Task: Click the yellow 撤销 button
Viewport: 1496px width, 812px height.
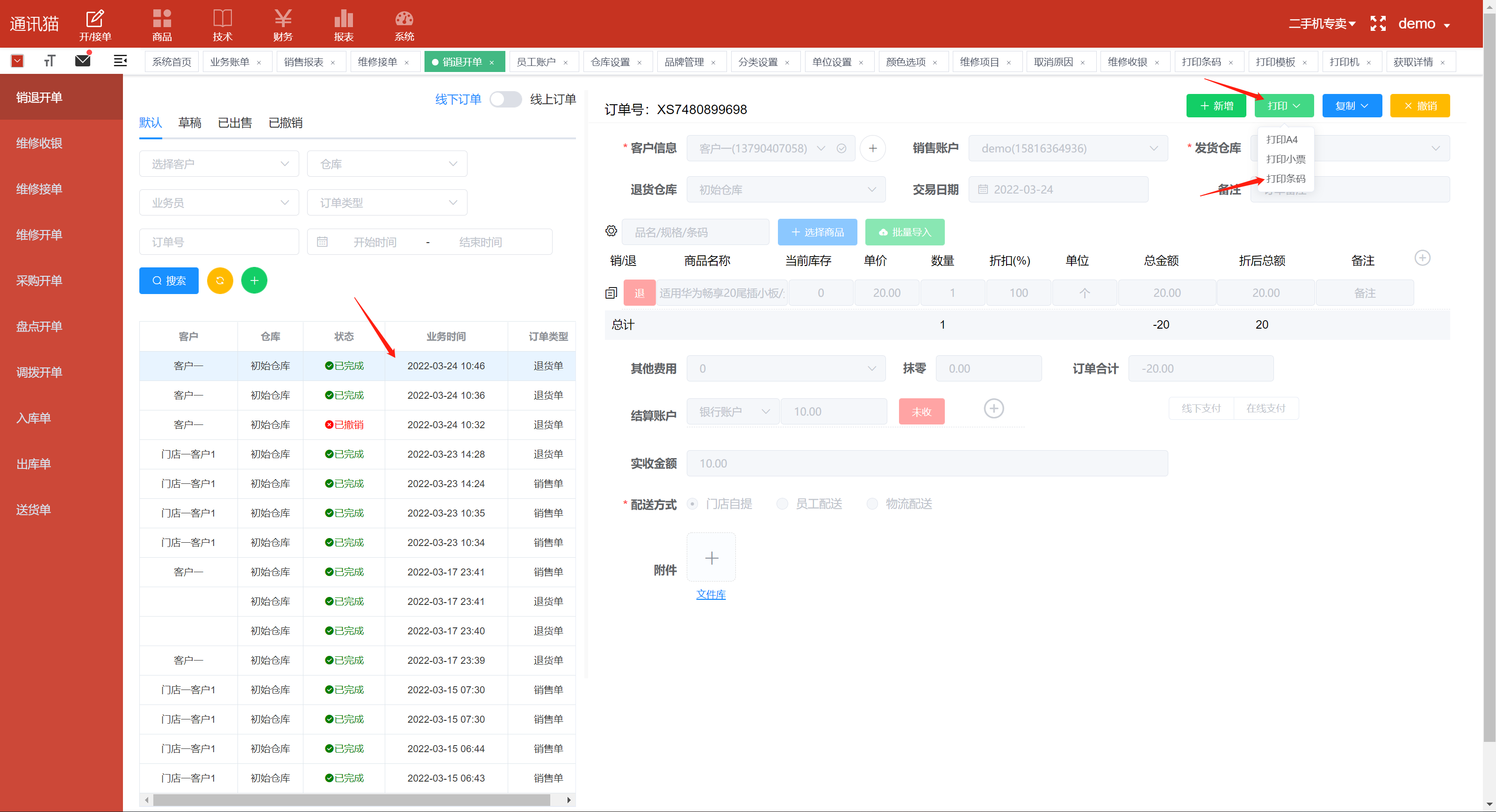Action: point(1419,106)
